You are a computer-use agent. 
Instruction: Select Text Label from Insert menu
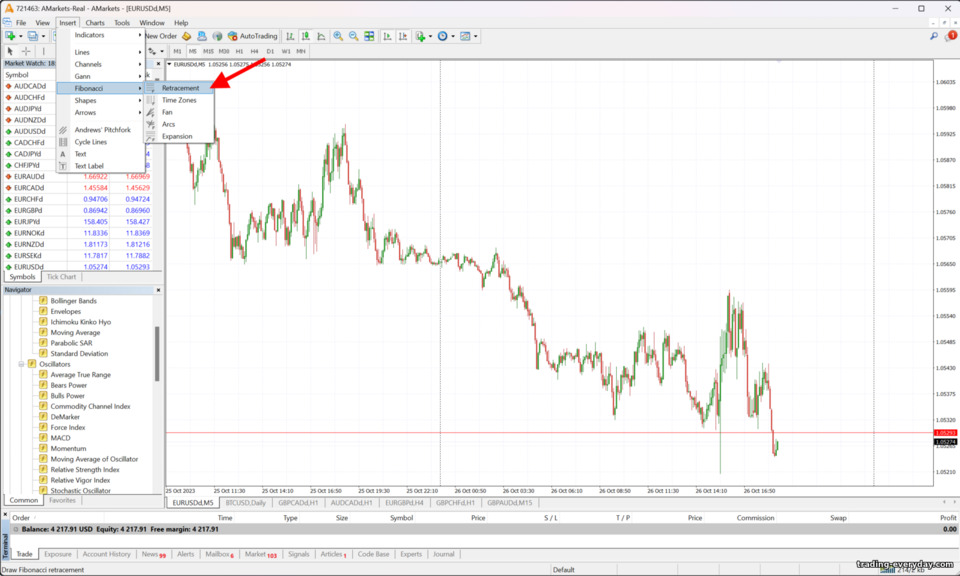coord(100,166)
